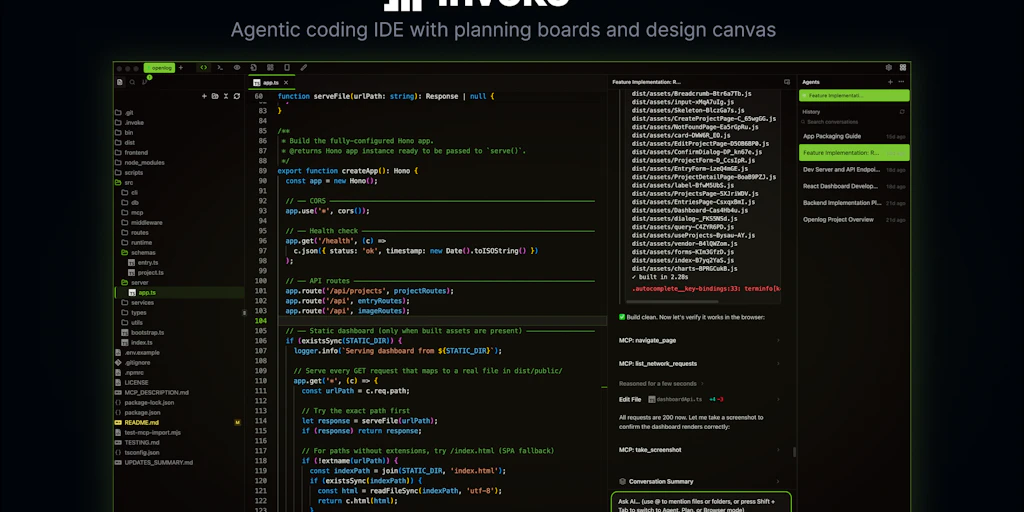The image size is (1024, 512).
Task: Open Backend Implementation Plan conversation
Action: (x=854, y=203)
